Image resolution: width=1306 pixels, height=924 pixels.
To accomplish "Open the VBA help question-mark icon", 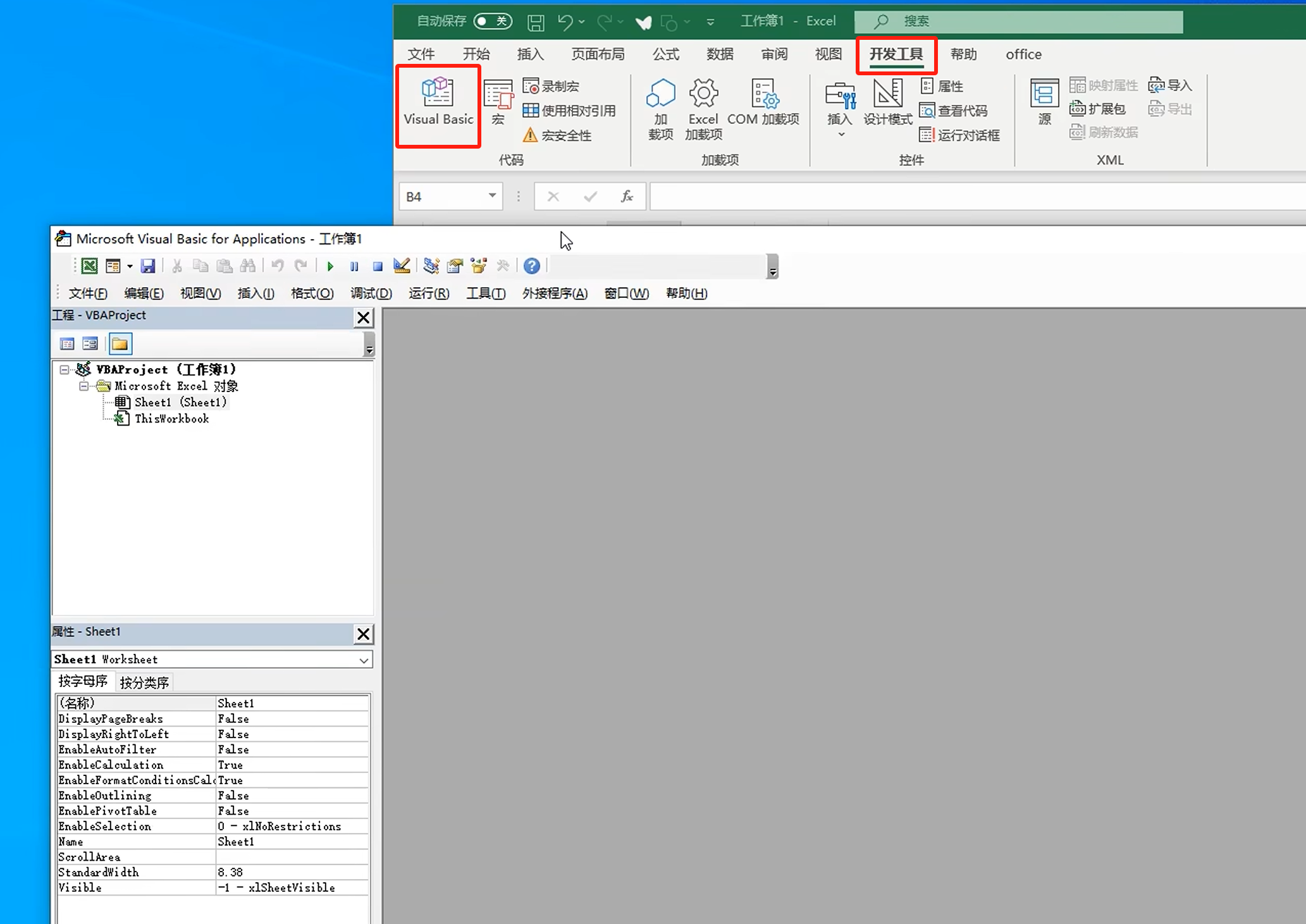I will click(532, 266).
